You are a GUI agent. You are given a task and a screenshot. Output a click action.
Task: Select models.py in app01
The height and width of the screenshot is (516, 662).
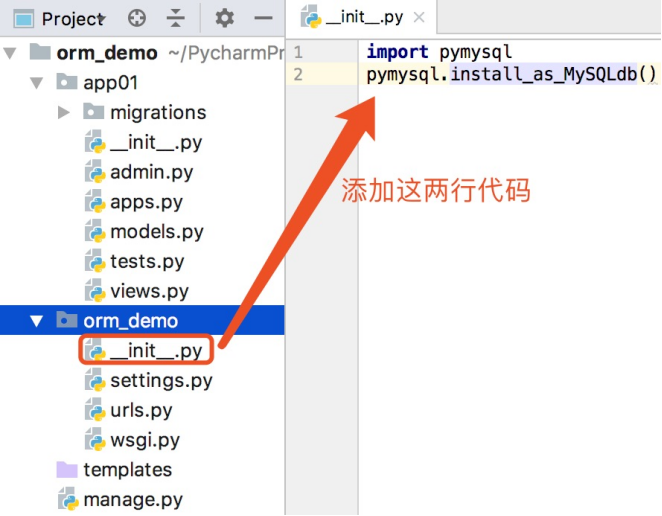156,232
